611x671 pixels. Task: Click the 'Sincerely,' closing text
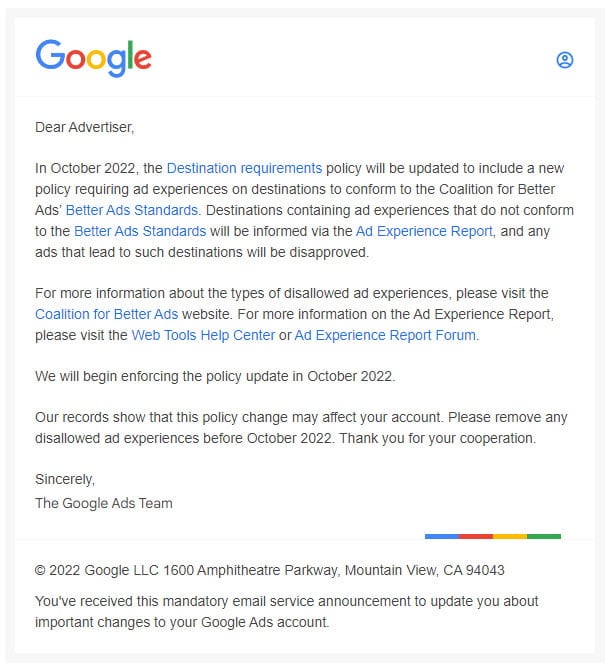[x=65, y=479]
